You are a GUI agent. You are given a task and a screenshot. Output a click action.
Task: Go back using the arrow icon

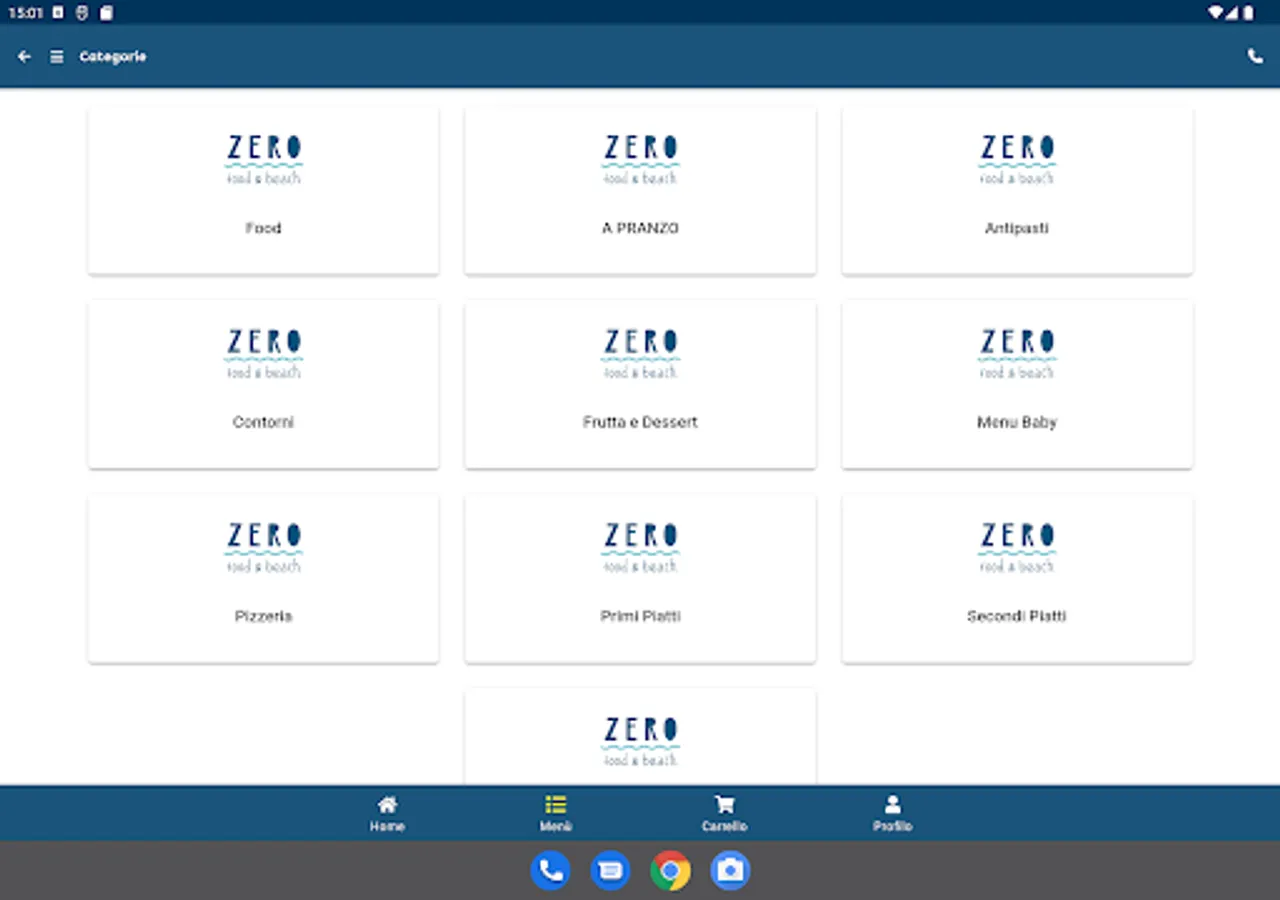click(25, 57)
